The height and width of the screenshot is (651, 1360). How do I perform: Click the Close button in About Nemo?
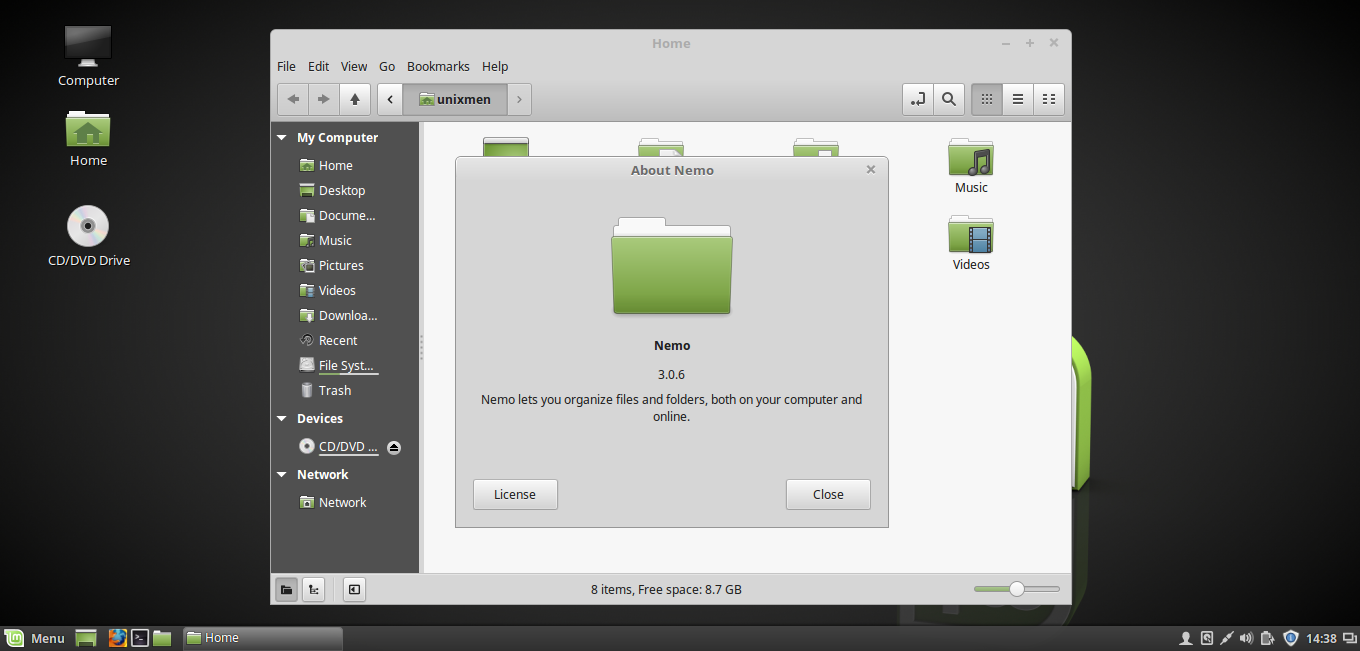(828, 494)
